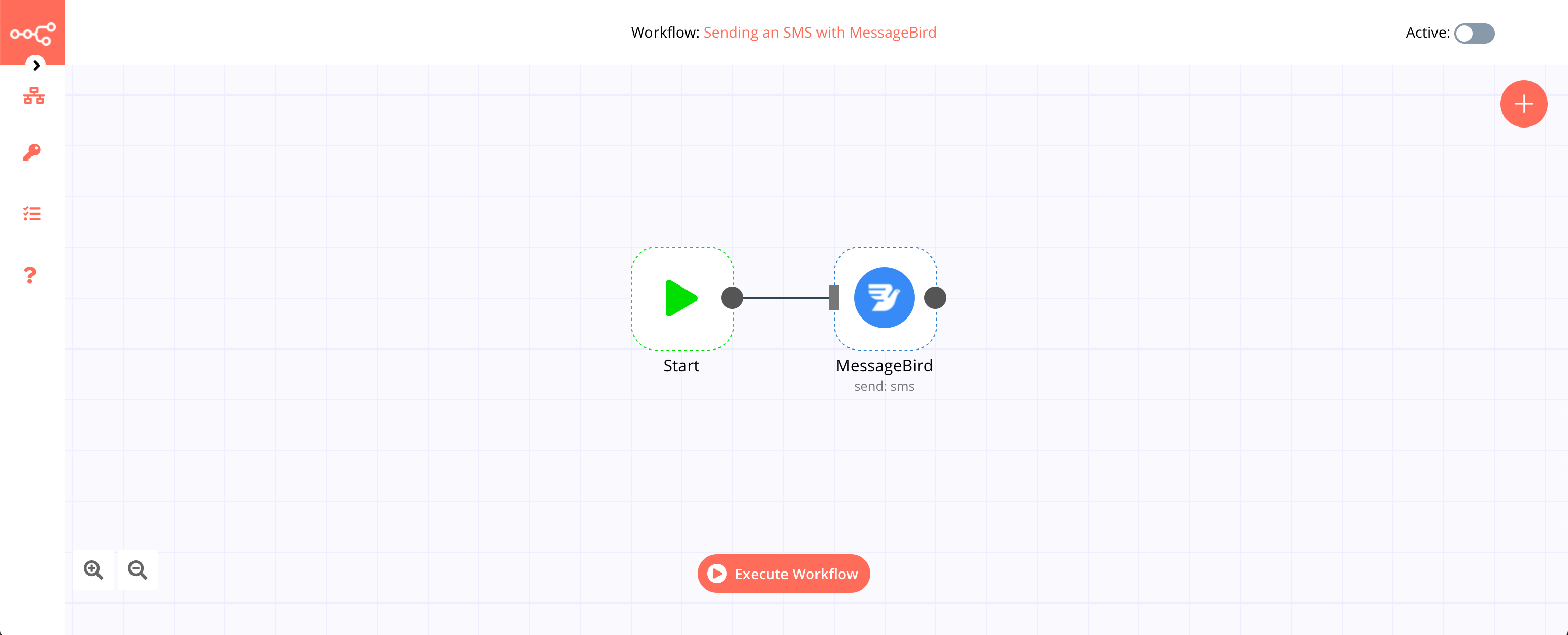This screenshot has height=635, width=1568.
Task: Click the help question mark icon
Action: (32, 275)
